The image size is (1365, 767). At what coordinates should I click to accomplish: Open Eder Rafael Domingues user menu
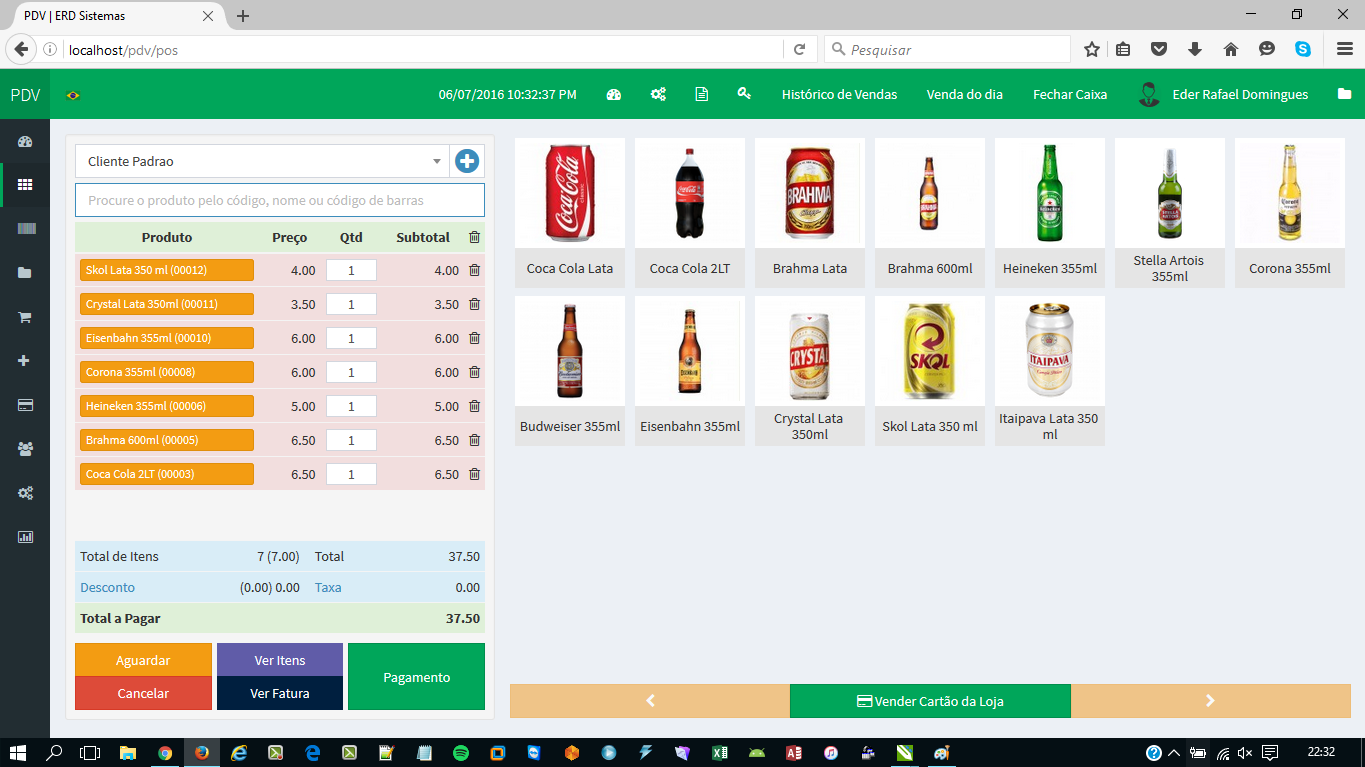(1223, 94)
